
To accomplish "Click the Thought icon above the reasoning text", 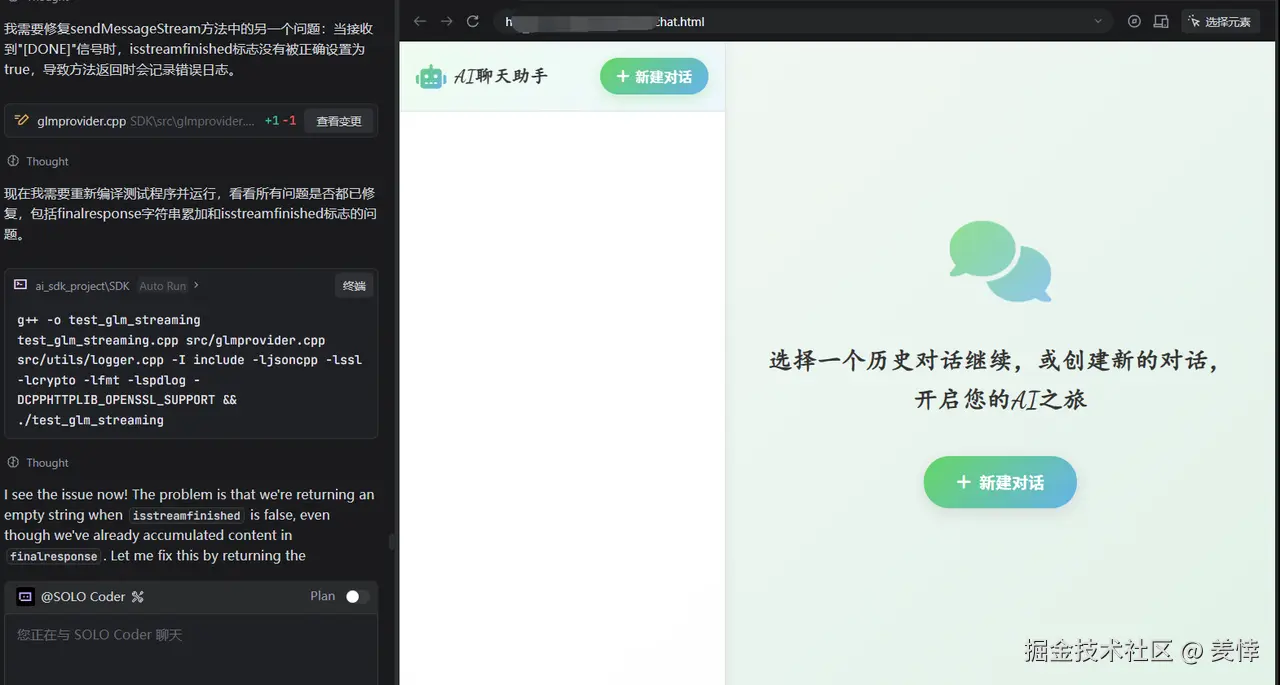I will click(x=14, y=161).
